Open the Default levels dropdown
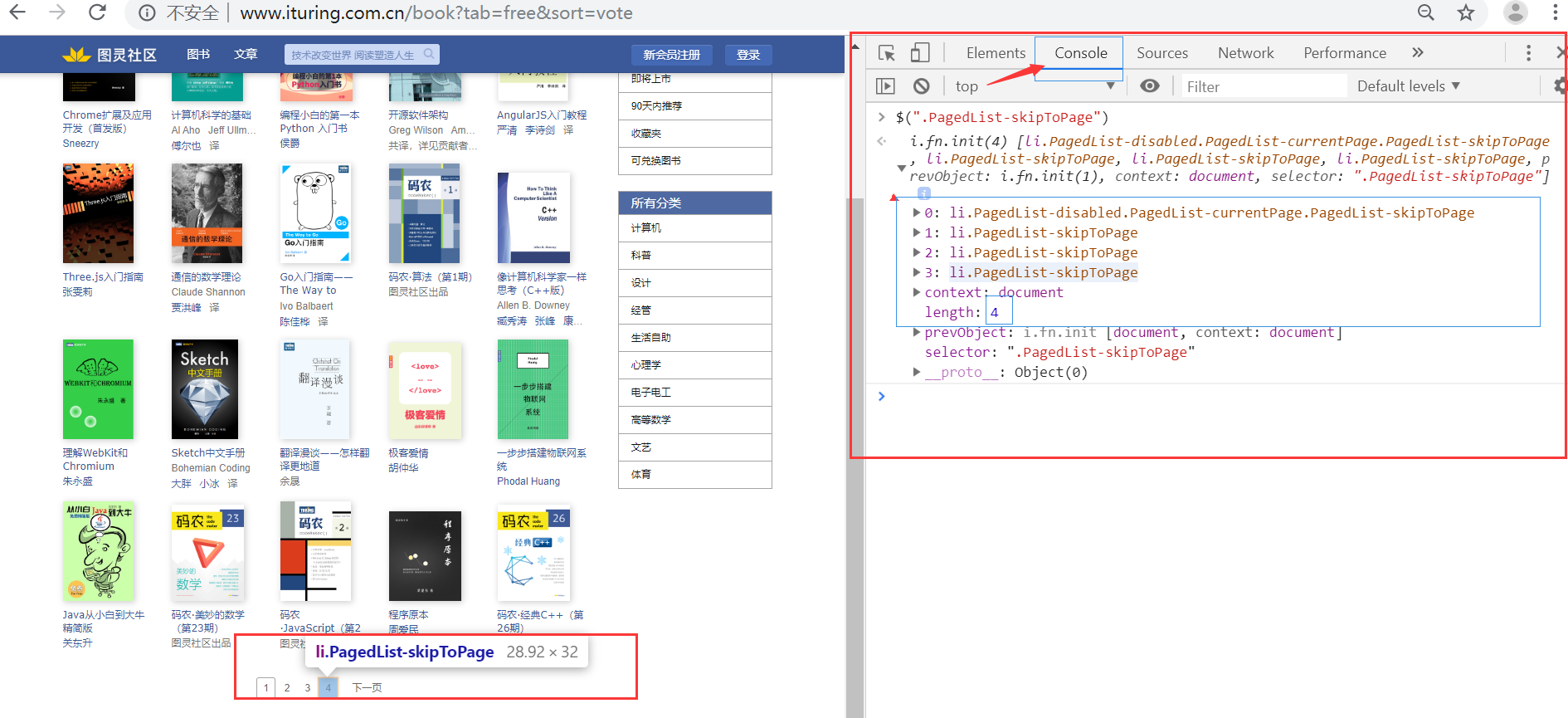This screenshot has width=1568, height=718. [1409, 85]
